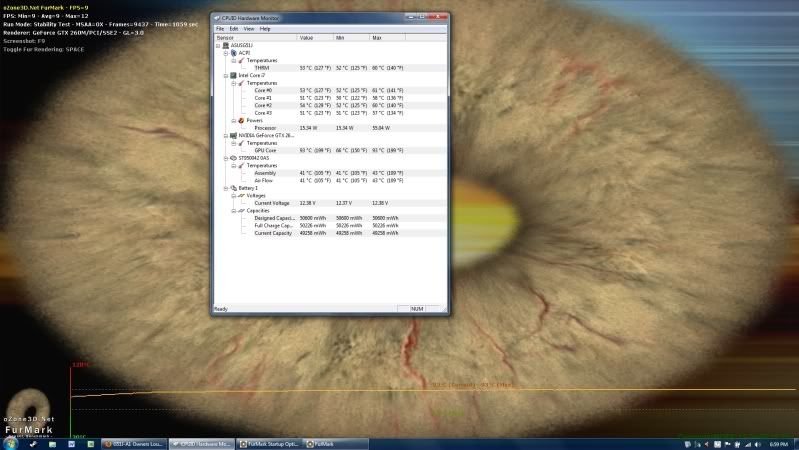Select the Current Capacity row

point(330,233)
